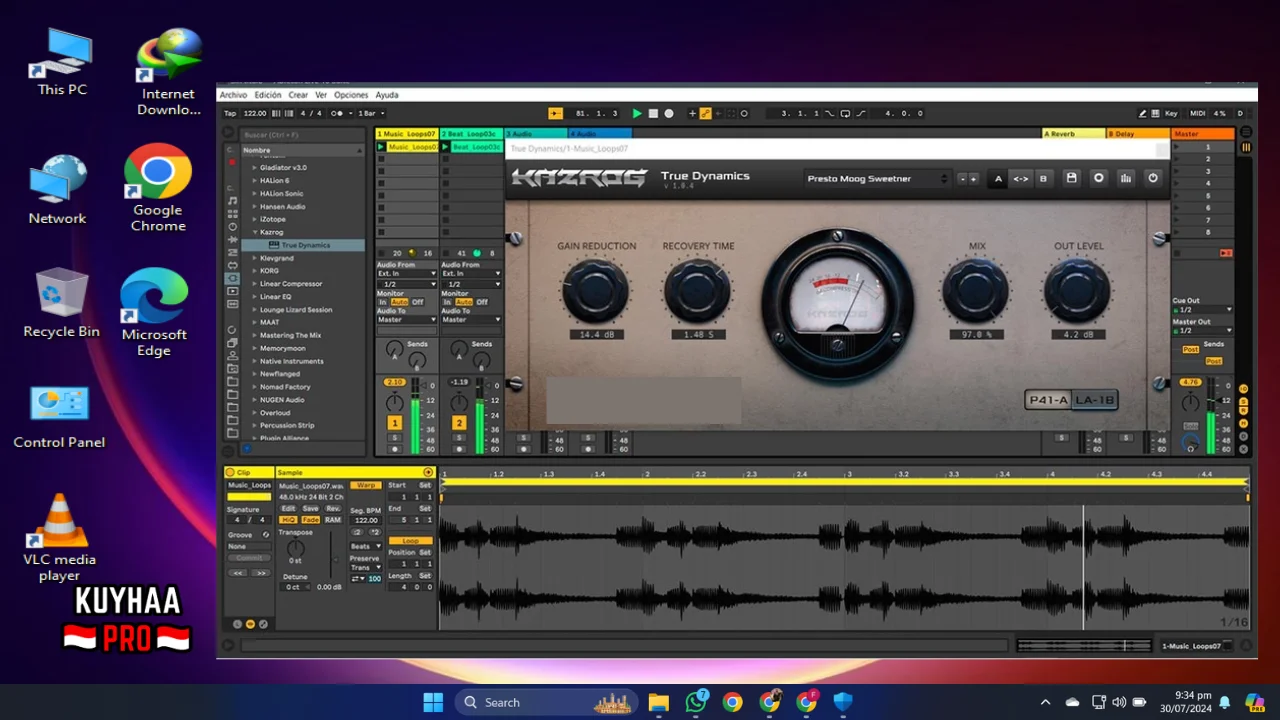Select the Plug-ins category icon in browser sidebar

(232, 278)
